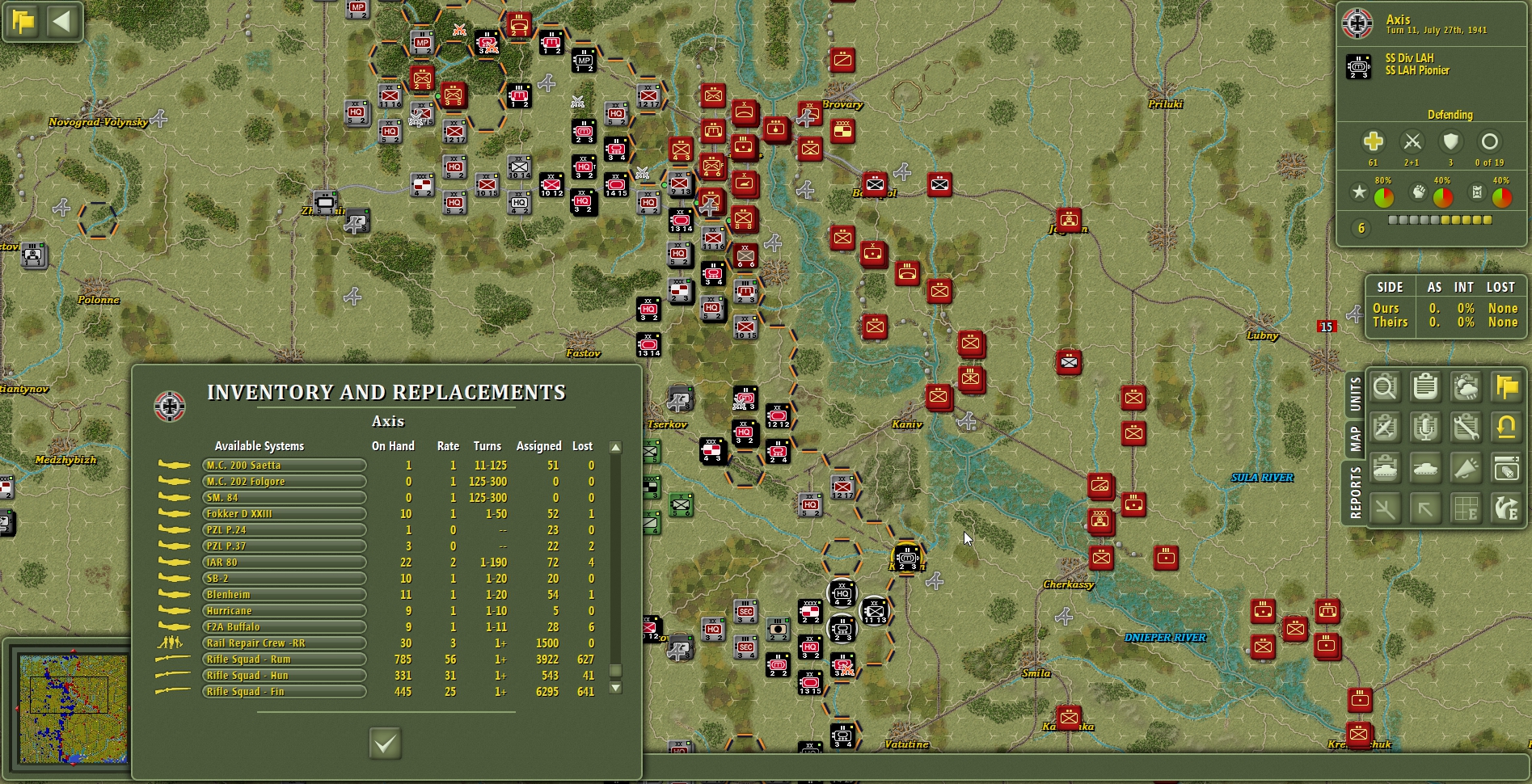Viewport: 1532px width, 784px height.
Task: Switch to the REPORTS tab
Action: click(x=1355, y=492)
